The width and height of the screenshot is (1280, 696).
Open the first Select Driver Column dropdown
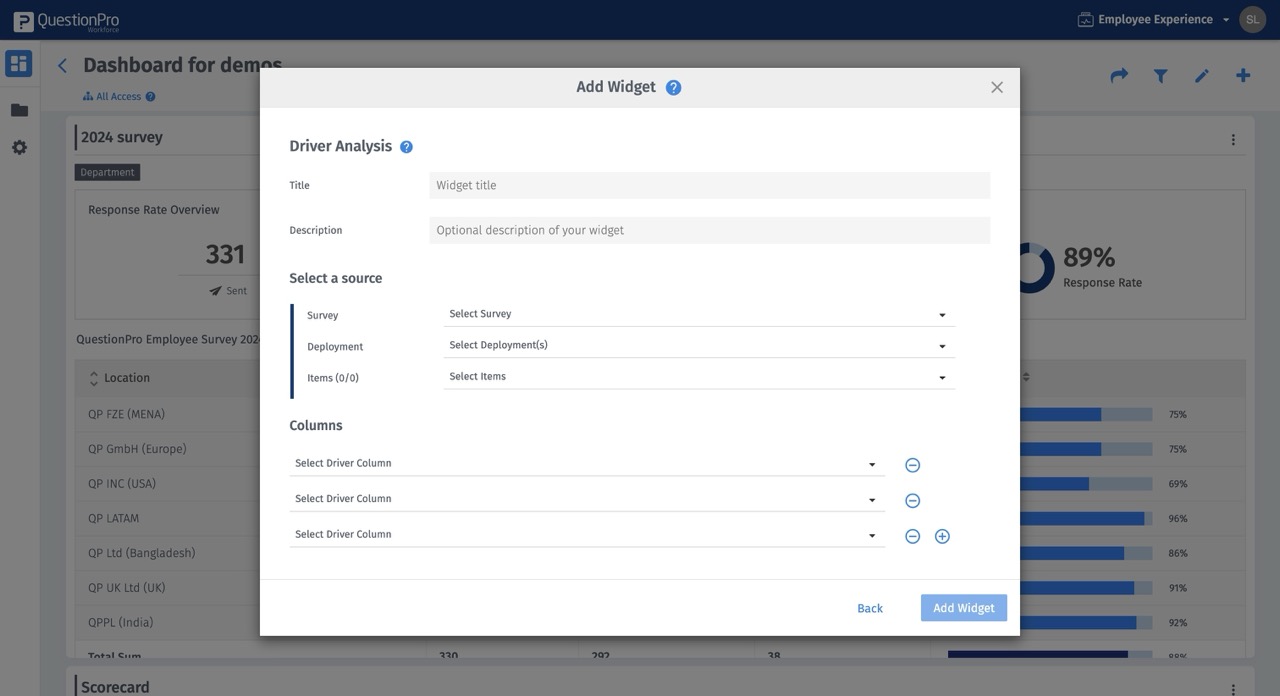pos(587,464)
